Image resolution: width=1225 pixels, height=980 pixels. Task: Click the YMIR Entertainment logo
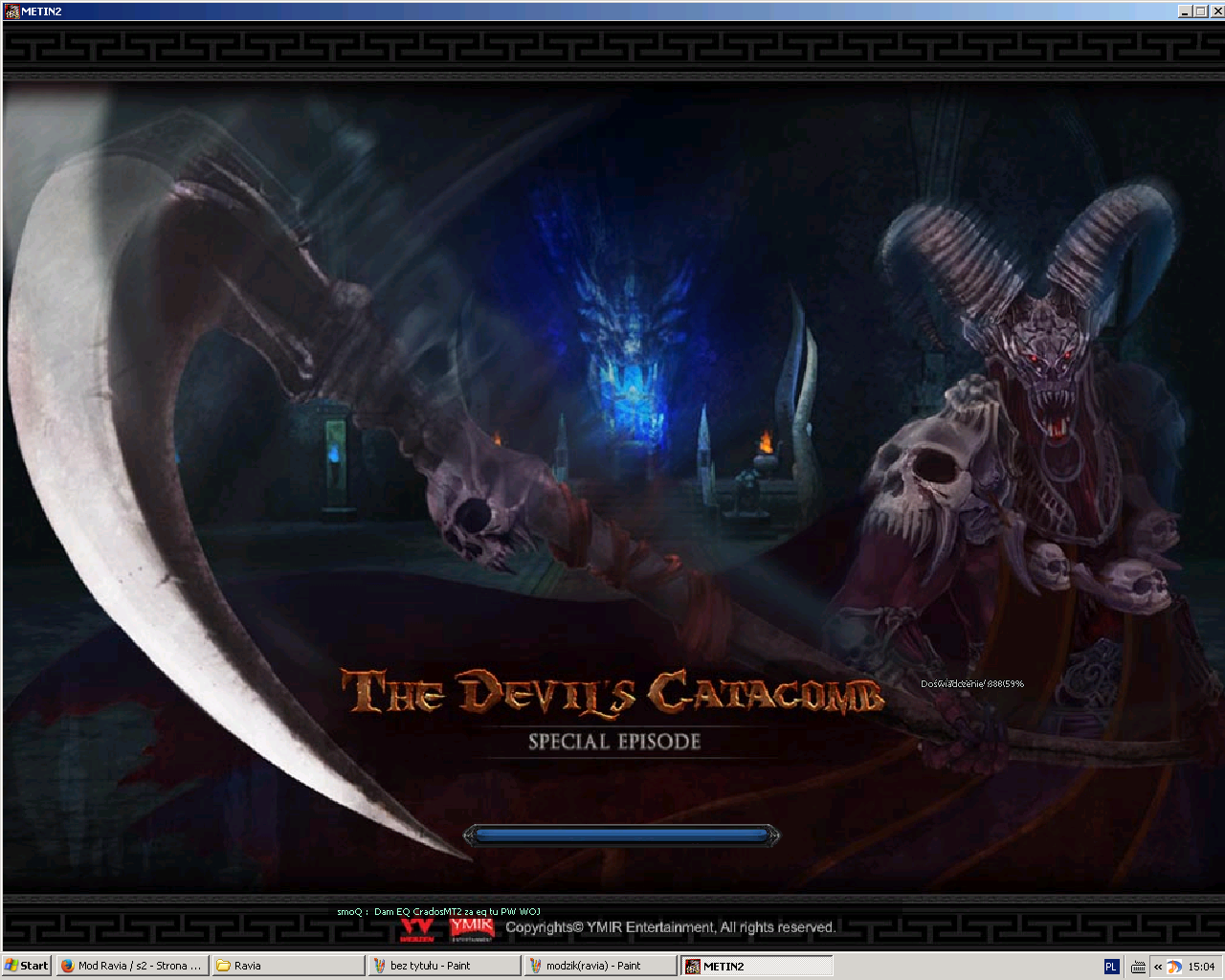click(x=472, y=928)
